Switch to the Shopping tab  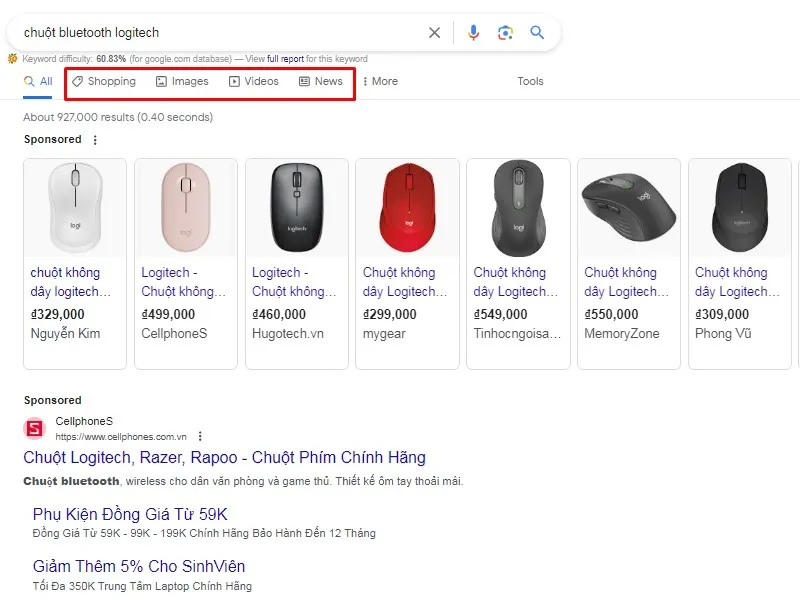pos(104,81)
